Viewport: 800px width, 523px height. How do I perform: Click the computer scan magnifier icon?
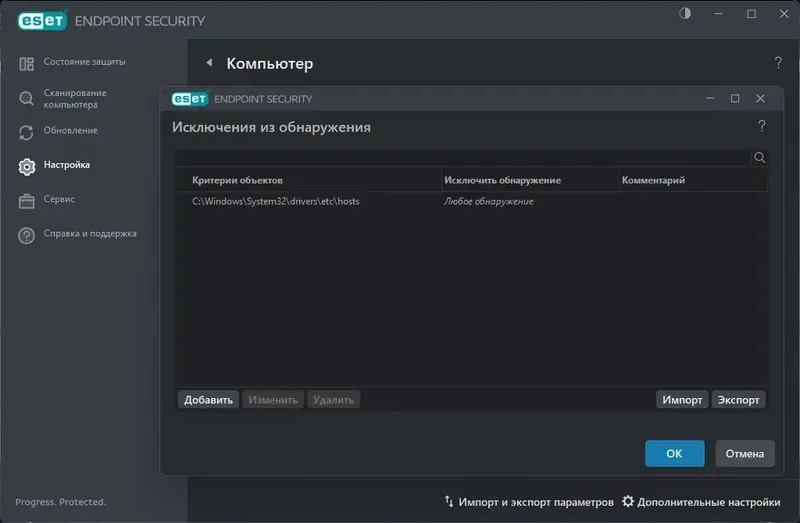(26, 98)
